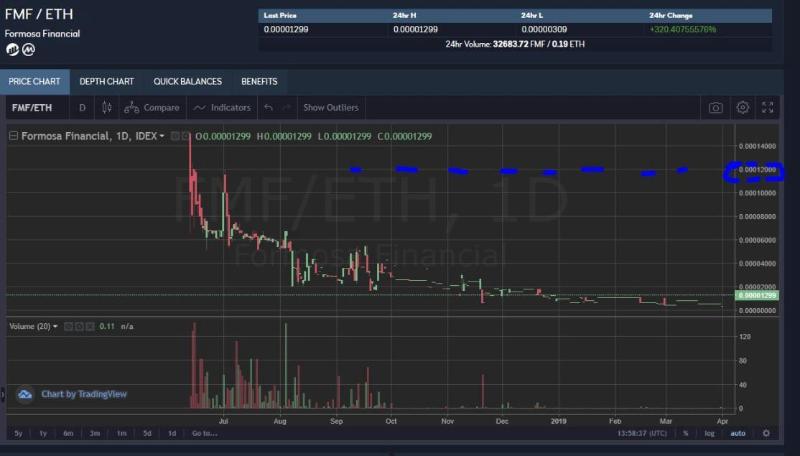Toggle auto scale mode
The width and height of the screenshot is (800, 456).
coord(738,433)
